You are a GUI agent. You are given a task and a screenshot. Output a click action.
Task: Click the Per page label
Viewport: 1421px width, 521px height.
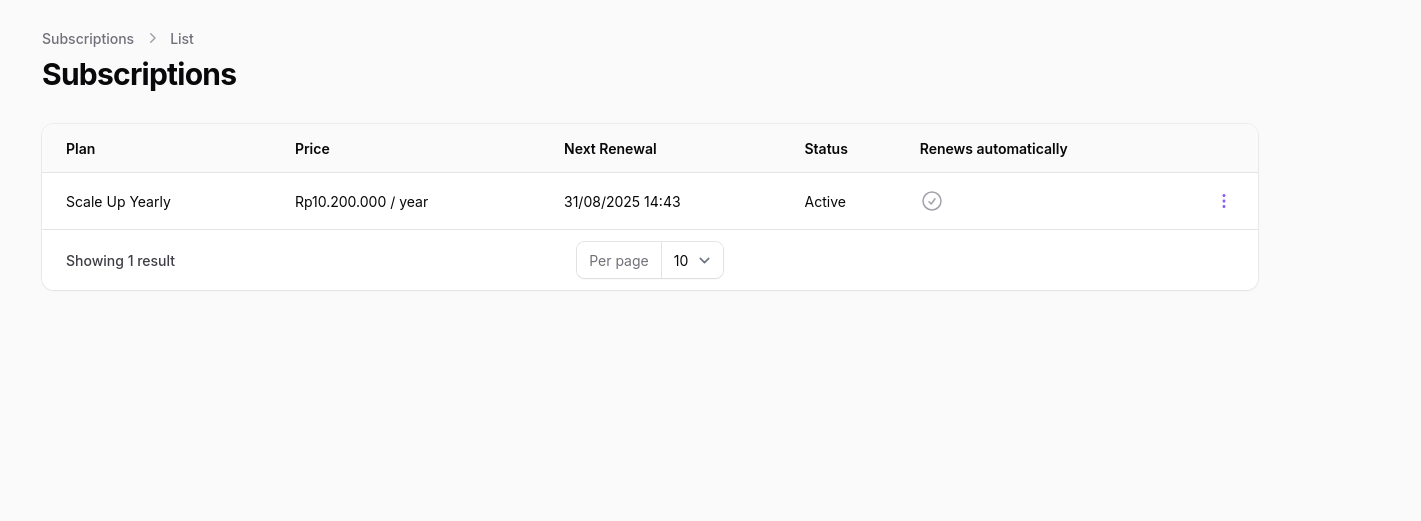pos(619,260)
